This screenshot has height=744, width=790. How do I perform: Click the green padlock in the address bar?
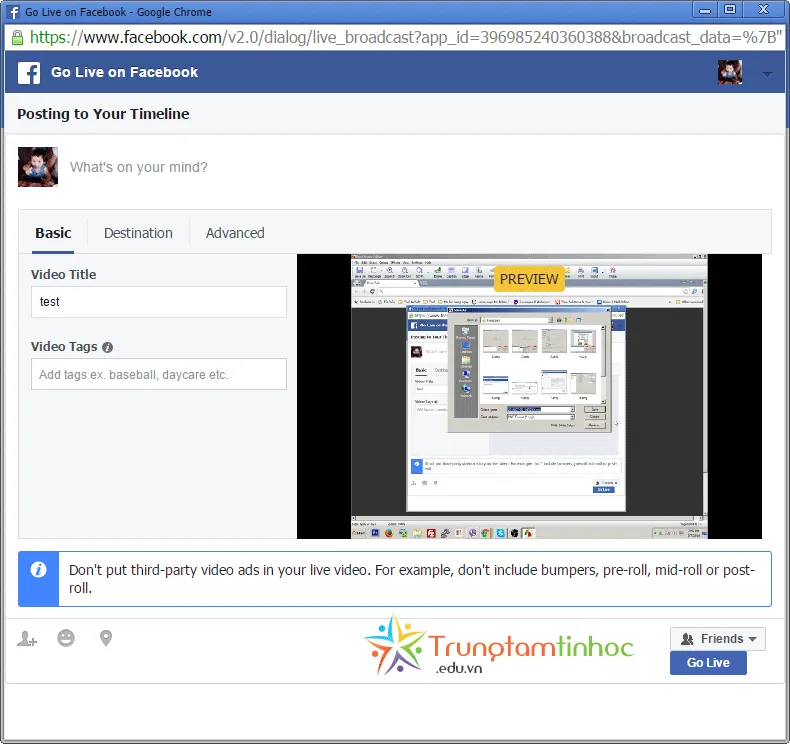tap(17, 37)
